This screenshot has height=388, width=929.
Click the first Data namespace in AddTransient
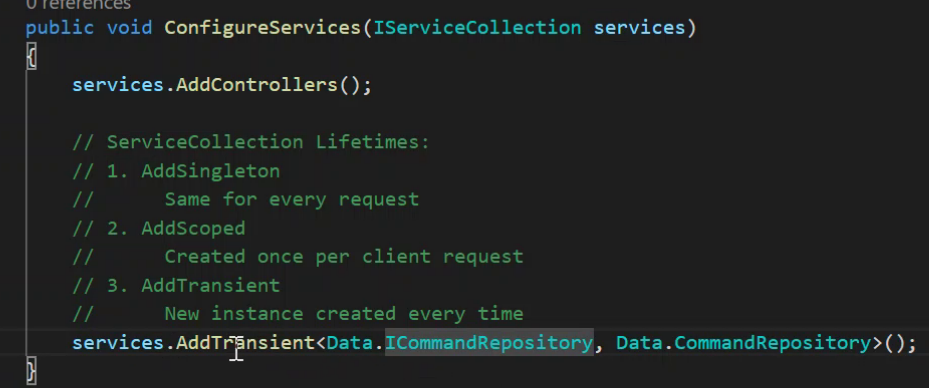(350, 343)
